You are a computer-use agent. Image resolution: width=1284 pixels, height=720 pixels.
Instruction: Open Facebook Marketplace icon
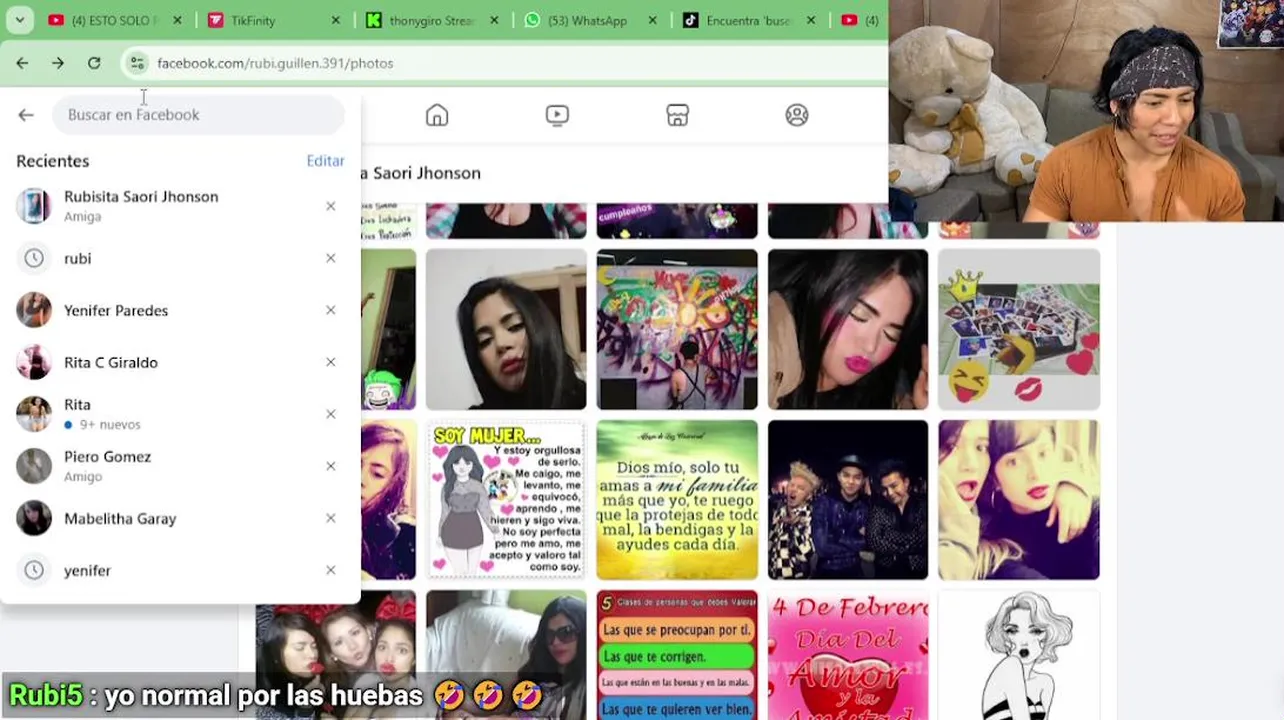677,115
